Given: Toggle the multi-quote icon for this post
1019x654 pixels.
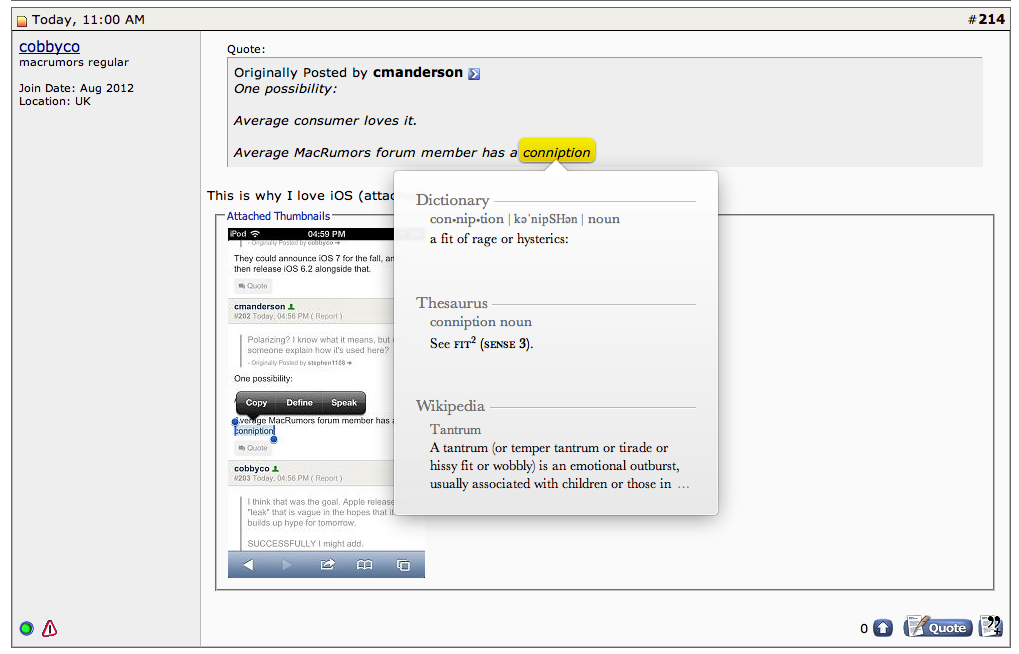Looking at the screenshot, I should pos(990,626).
